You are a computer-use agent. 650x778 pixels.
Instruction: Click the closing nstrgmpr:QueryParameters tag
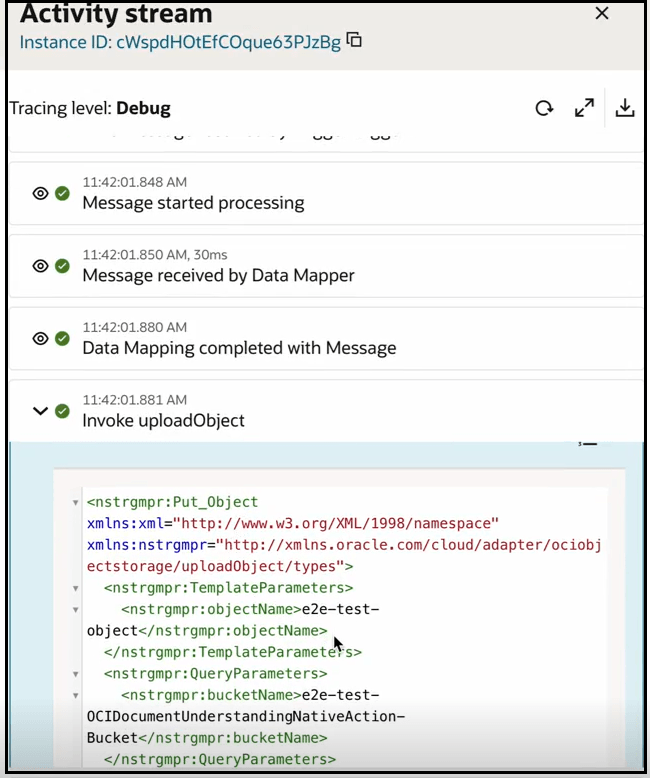(220, 760)
